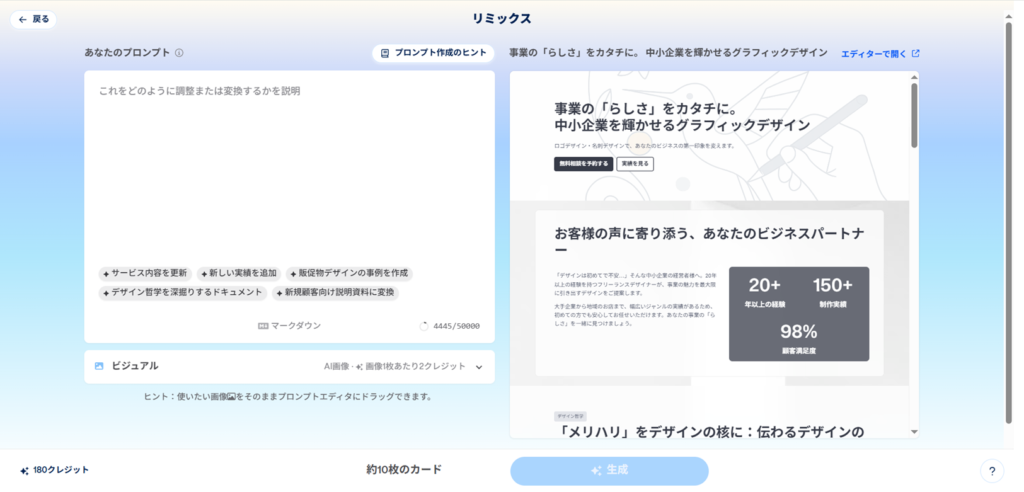Click 無料相談を予約する in the preview
This screenshot has height=492, width=1024.
coord(582,164)
